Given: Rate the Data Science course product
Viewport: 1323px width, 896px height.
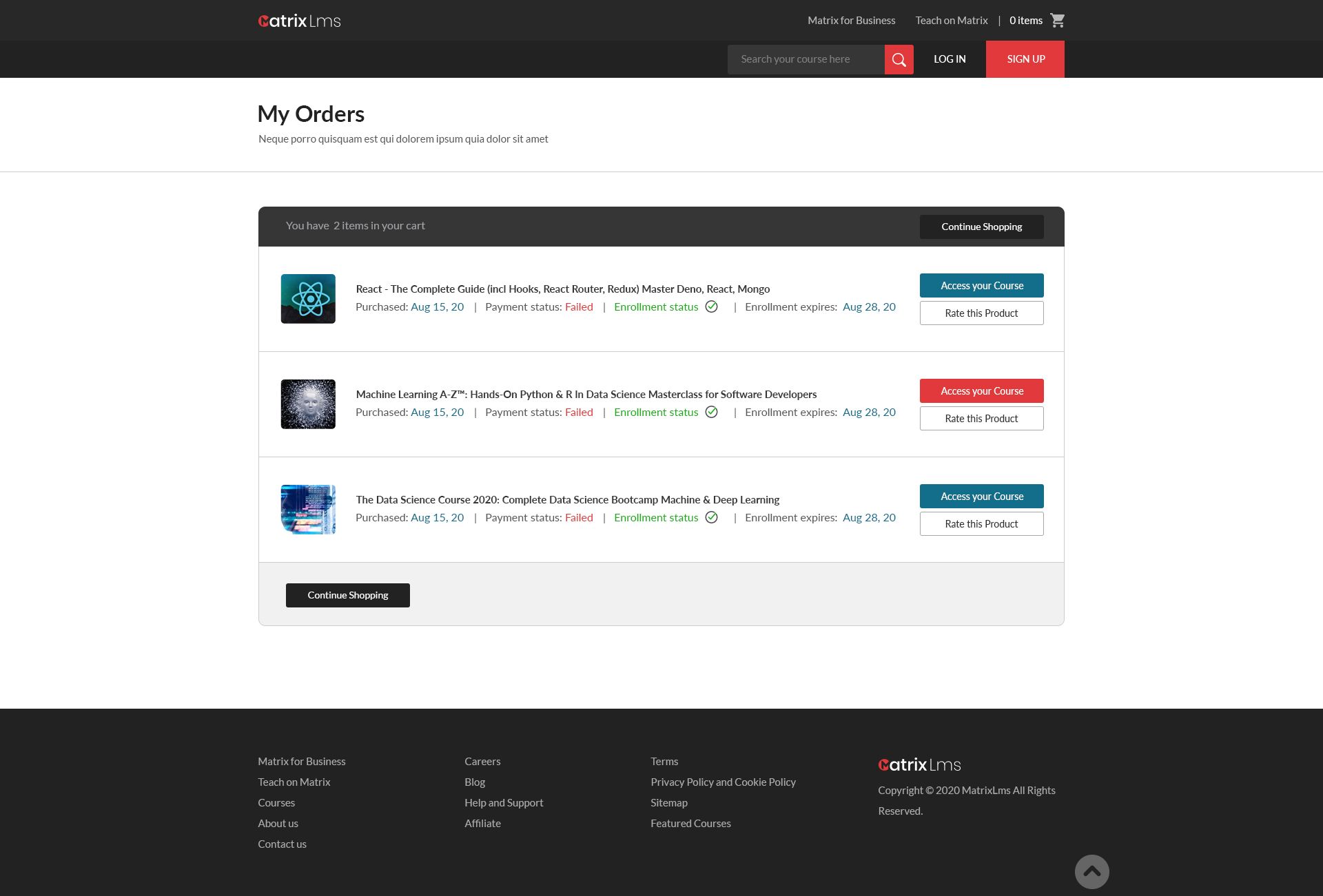Looking at the screenshot, I should tap(981, 524).
